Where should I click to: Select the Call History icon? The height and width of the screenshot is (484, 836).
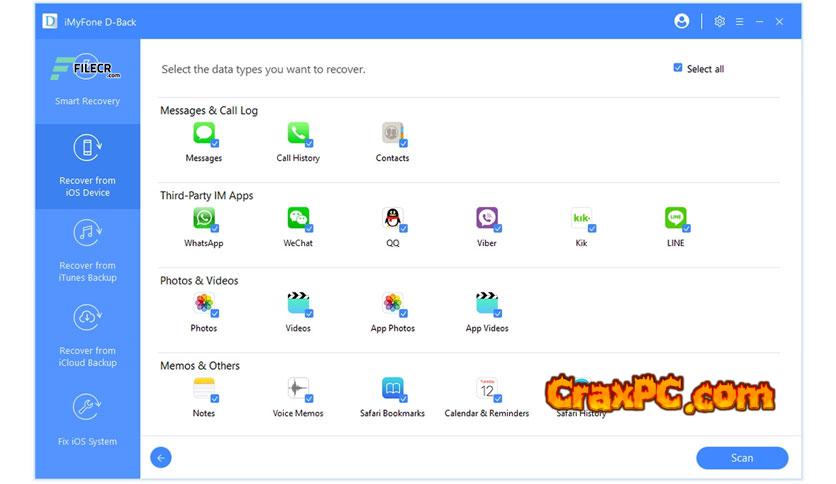tap(298, 133)
